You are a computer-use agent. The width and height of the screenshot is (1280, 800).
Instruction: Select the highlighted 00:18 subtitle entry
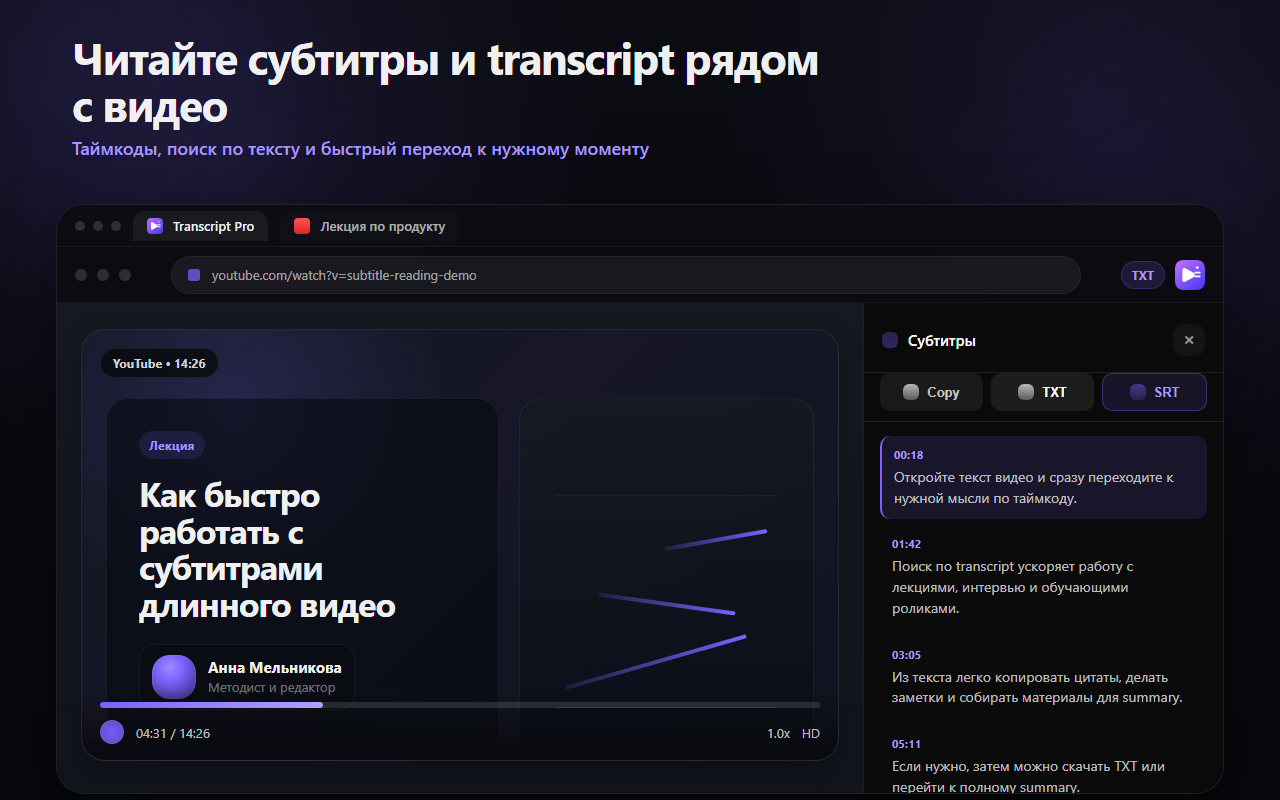1043,478
